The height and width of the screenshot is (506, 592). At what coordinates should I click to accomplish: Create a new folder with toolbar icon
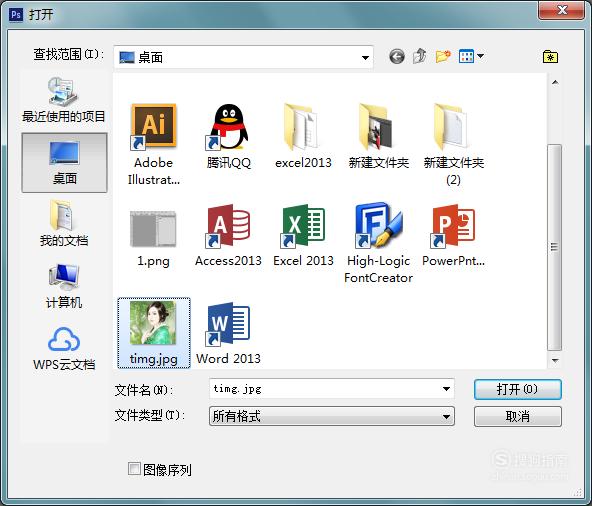pyautogui.click(x=443, y=57)
